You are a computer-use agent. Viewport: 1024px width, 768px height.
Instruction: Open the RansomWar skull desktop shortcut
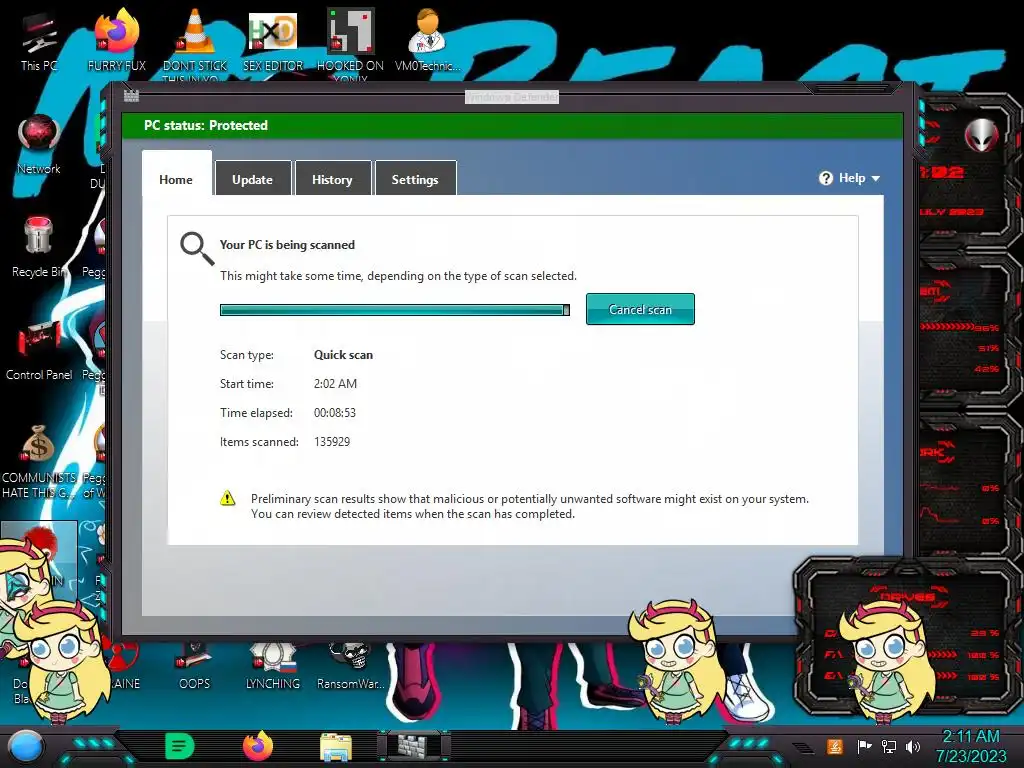click(351, 666)
